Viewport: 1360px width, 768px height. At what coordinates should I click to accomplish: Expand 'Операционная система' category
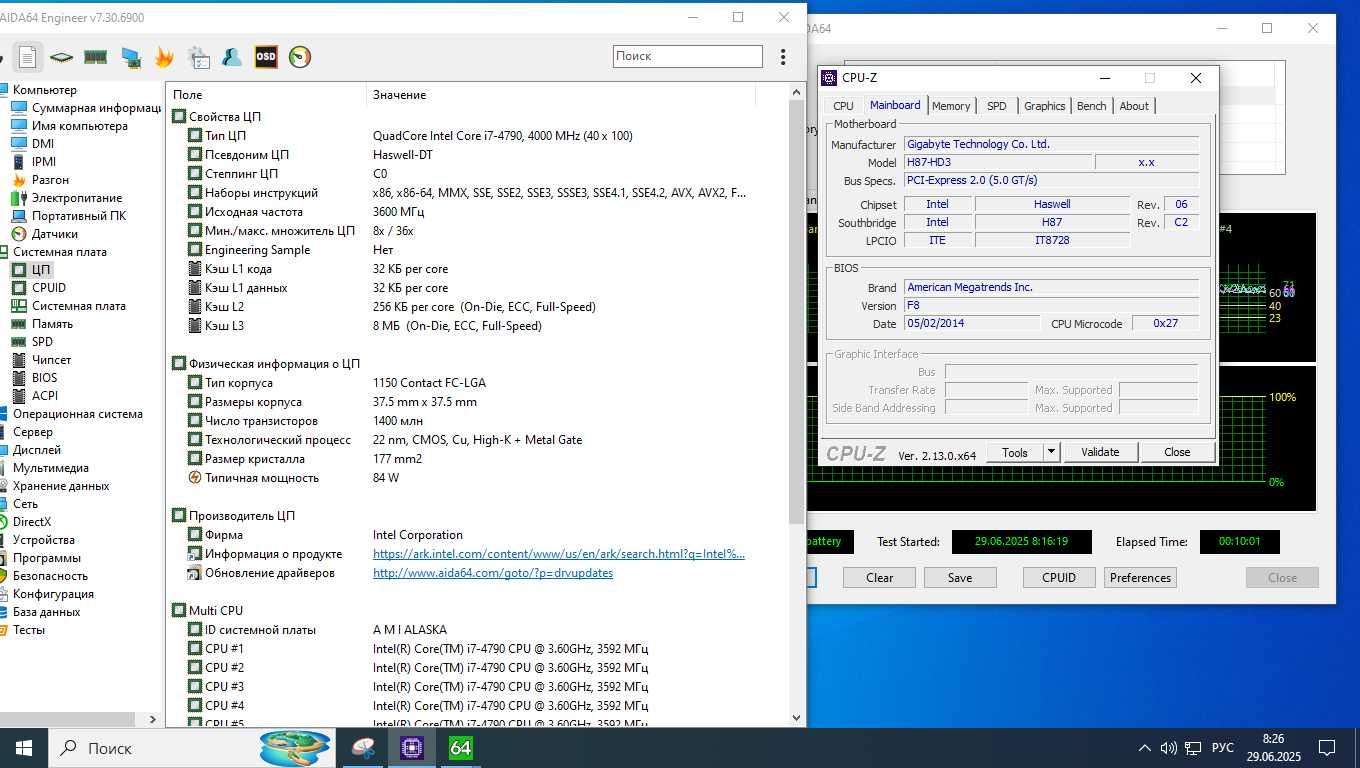(78, 414)
